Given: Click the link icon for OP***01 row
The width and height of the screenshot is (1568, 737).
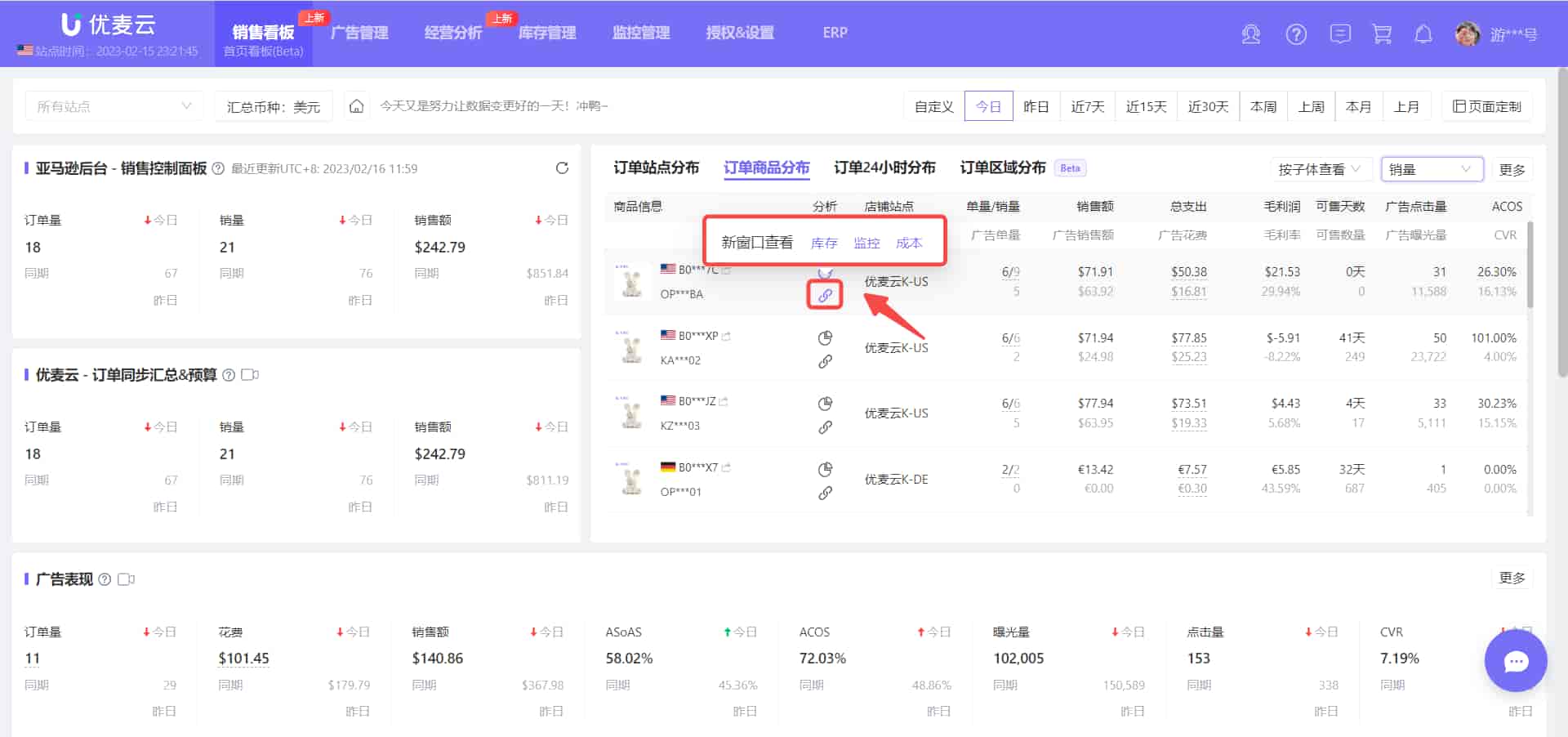Looking at the screenshot, I should [x=826, y=493].
